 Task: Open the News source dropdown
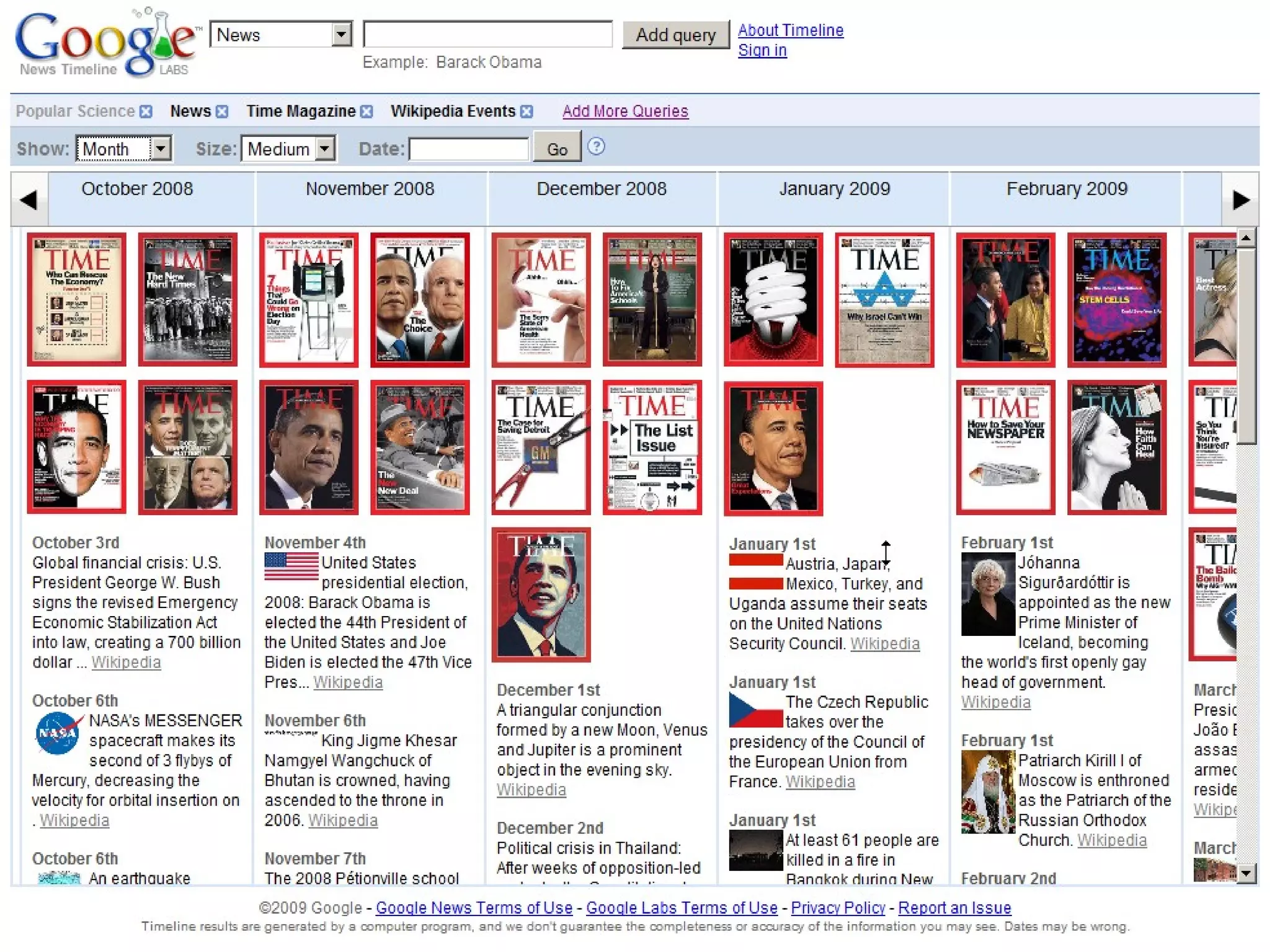(x=341, y=35)
